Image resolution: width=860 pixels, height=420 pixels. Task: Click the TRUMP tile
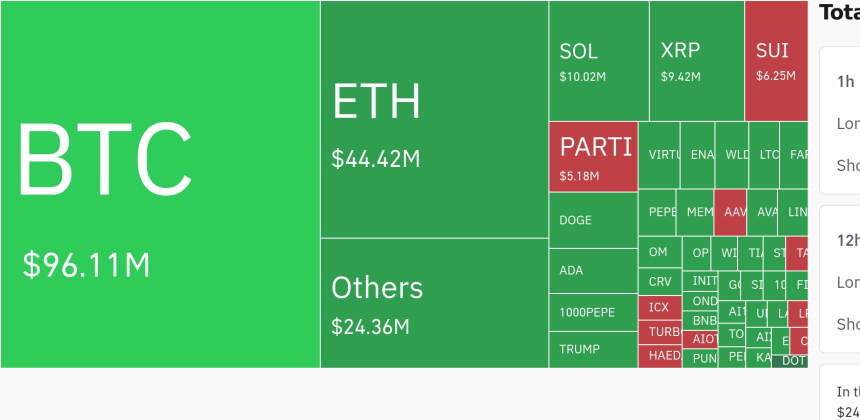coord(593,350)
